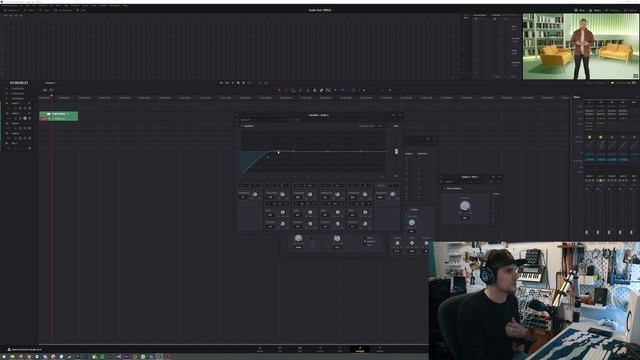Image resolution: width=640 pixels, height=360 pixels.
Task: Open Band 3 filter shape dropdown
Action: point(311,186)
